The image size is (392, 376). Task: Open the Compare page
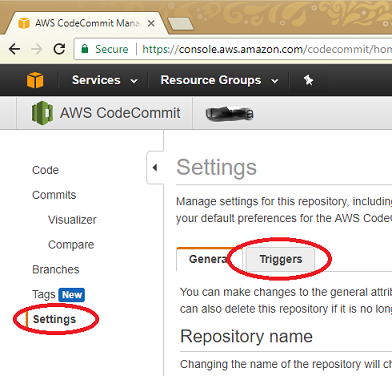coord(71,245)
